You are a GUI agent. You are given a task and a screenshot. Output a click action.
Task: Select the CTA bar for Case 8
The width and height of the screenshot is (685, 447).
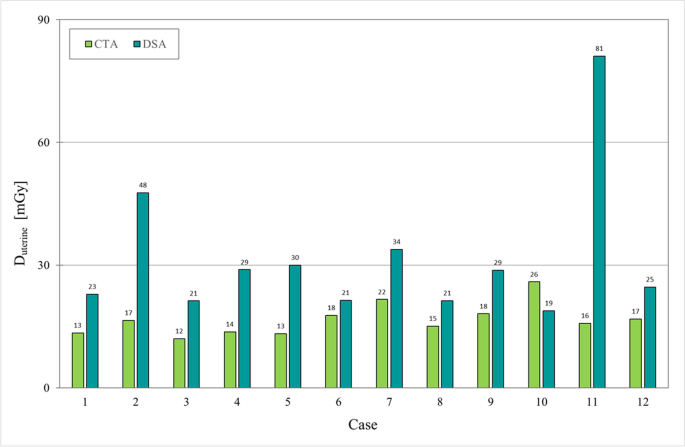tap(432, 357)
